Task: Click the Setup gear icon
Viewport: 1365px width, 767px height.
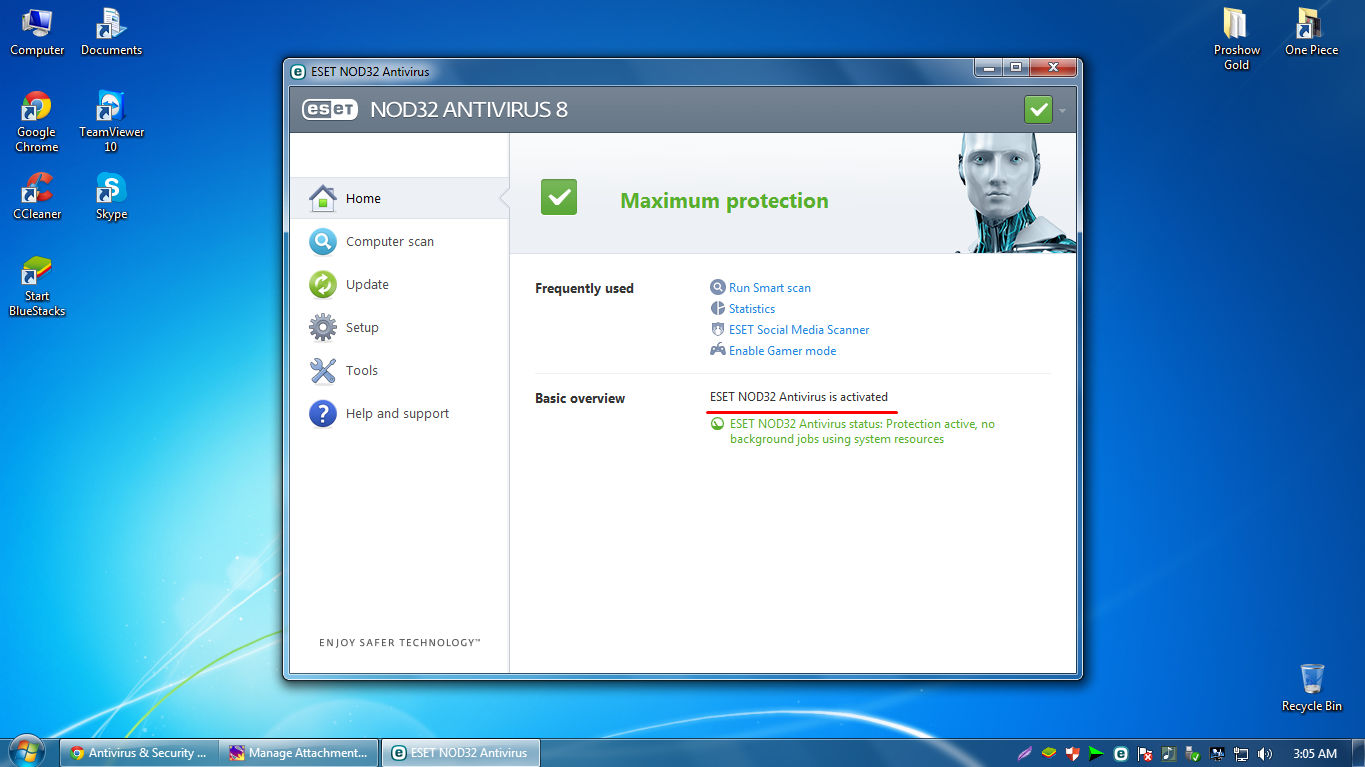Action: tap(323, 327)
